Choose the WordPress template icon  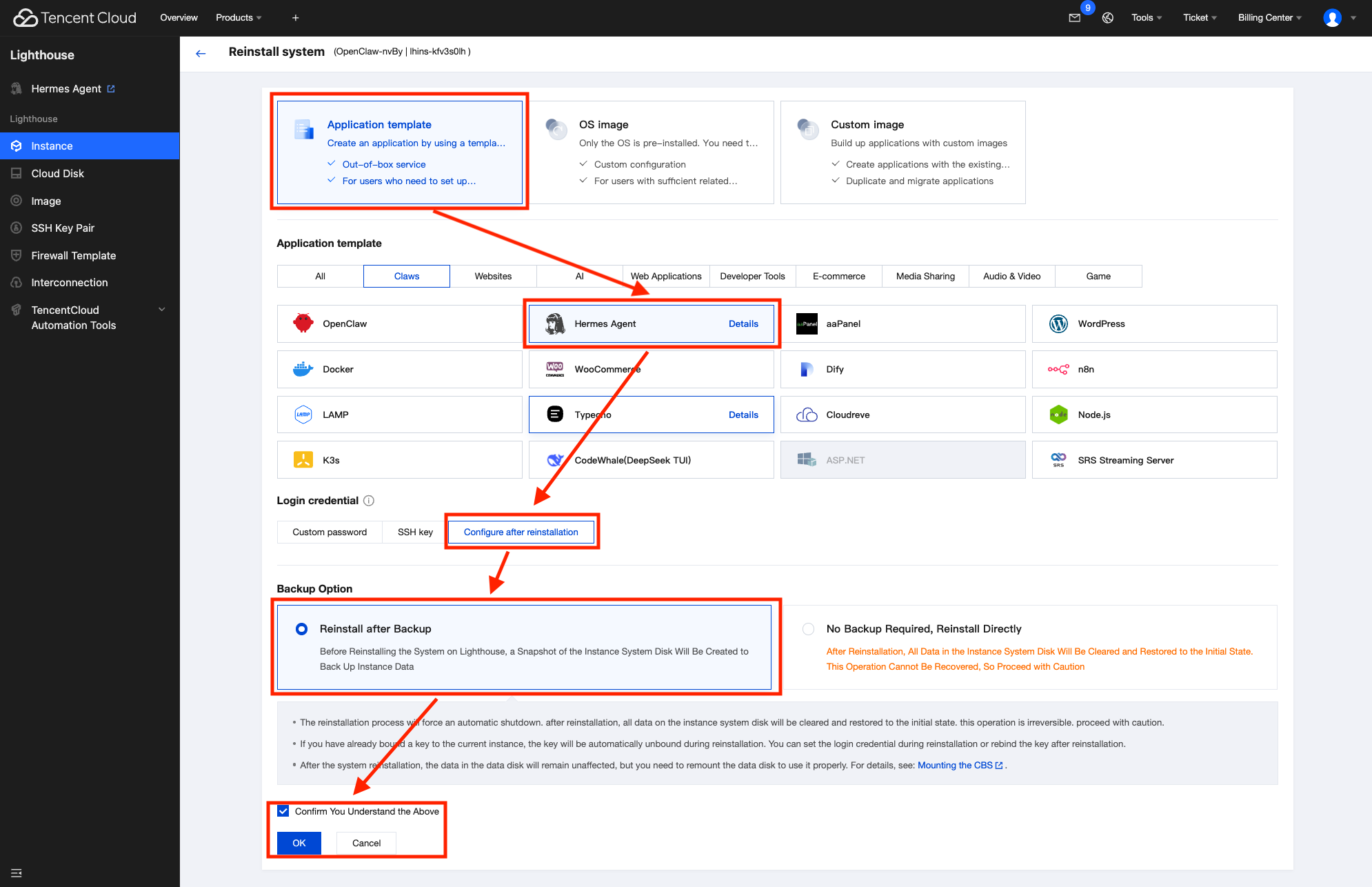(x=1058, y=323)
